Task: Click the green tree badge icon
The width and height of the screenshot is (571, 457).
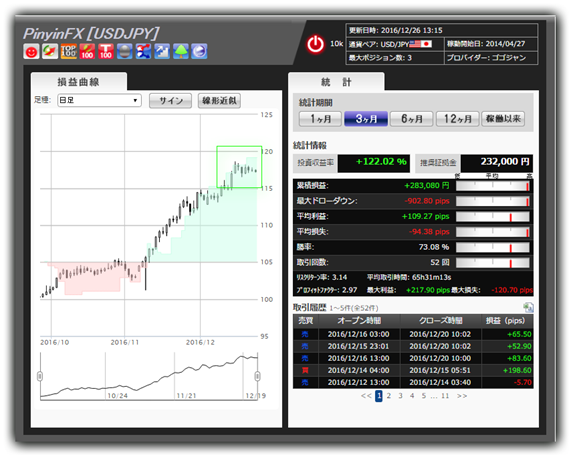Action: [x=181, y=51]
